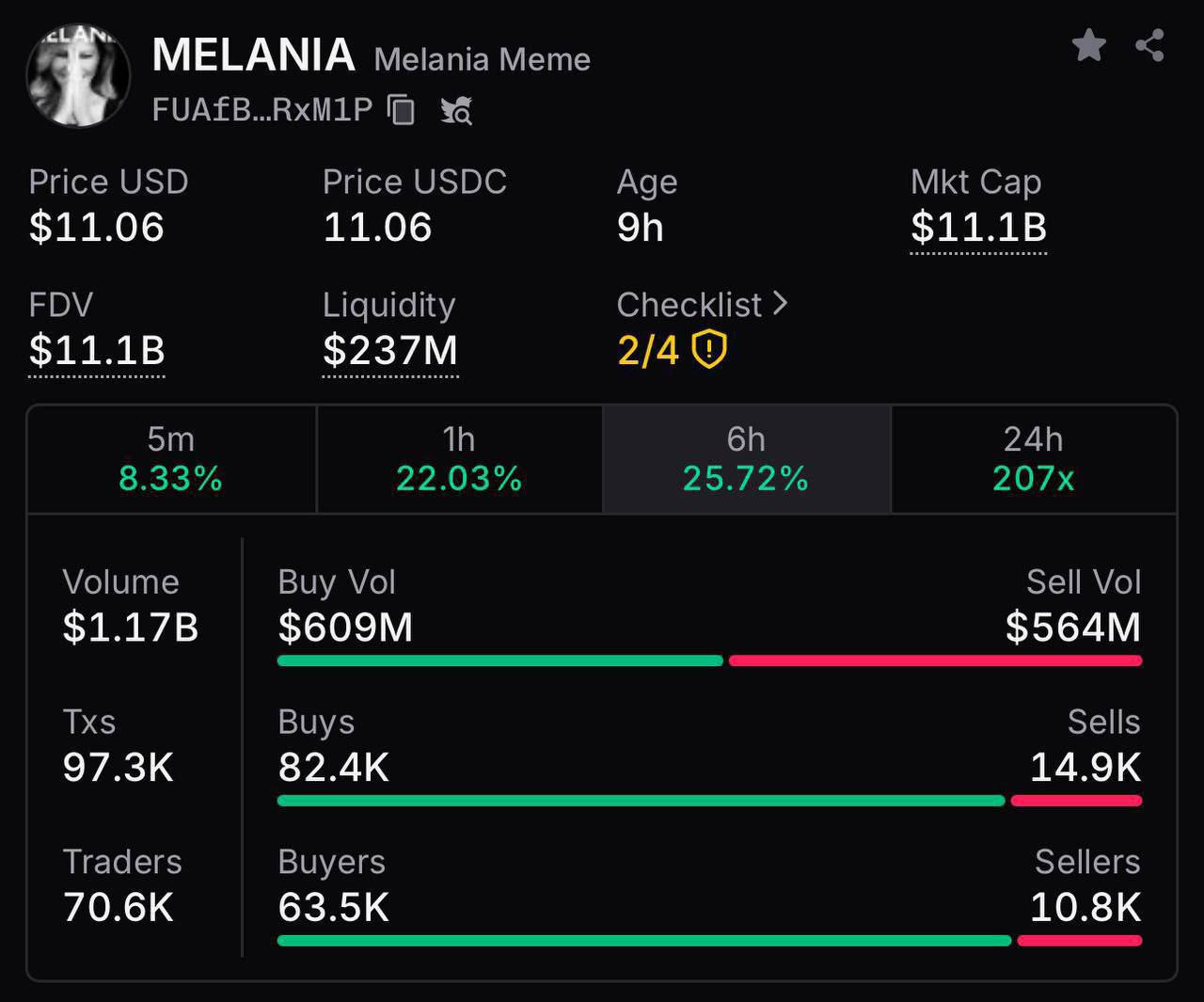Click the red Sell Vol bar

coord(935,661)
